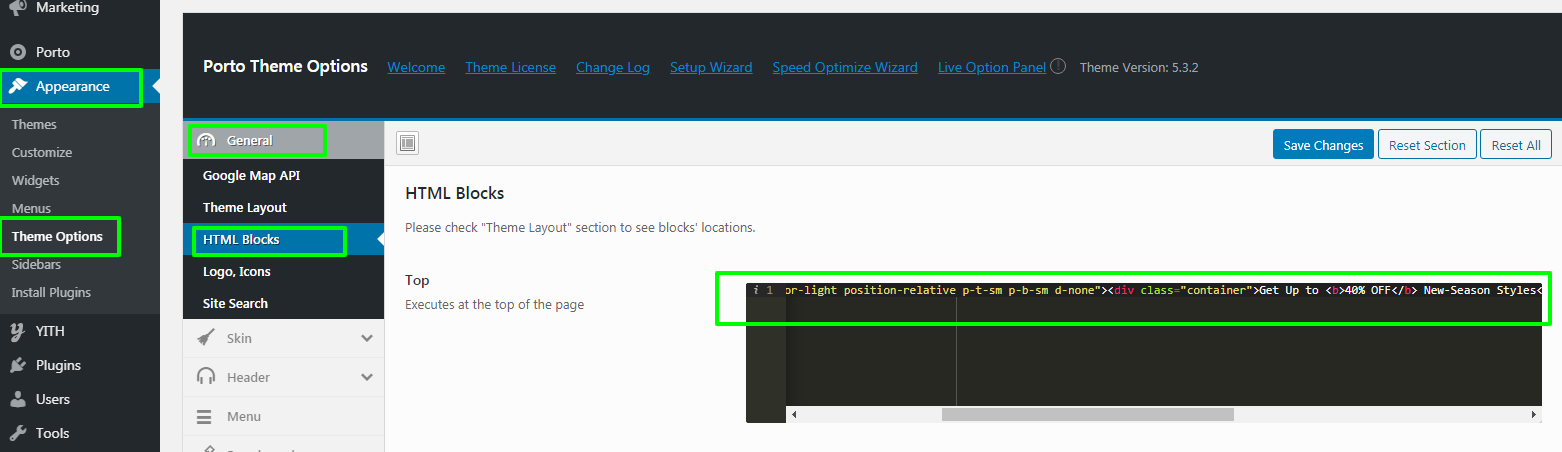Launch the Speed Optimize Wizard link
Viewport: 1562px width, 452px height.
[845, 67]
